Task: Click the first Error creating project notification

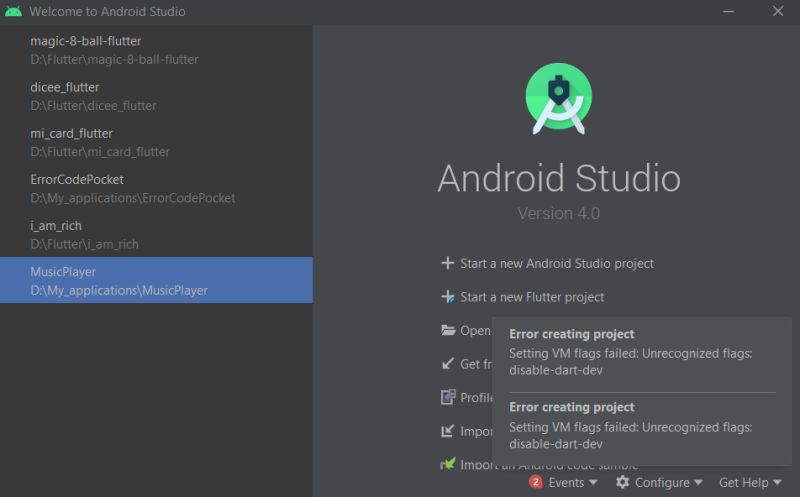Action: click(642, 352)
